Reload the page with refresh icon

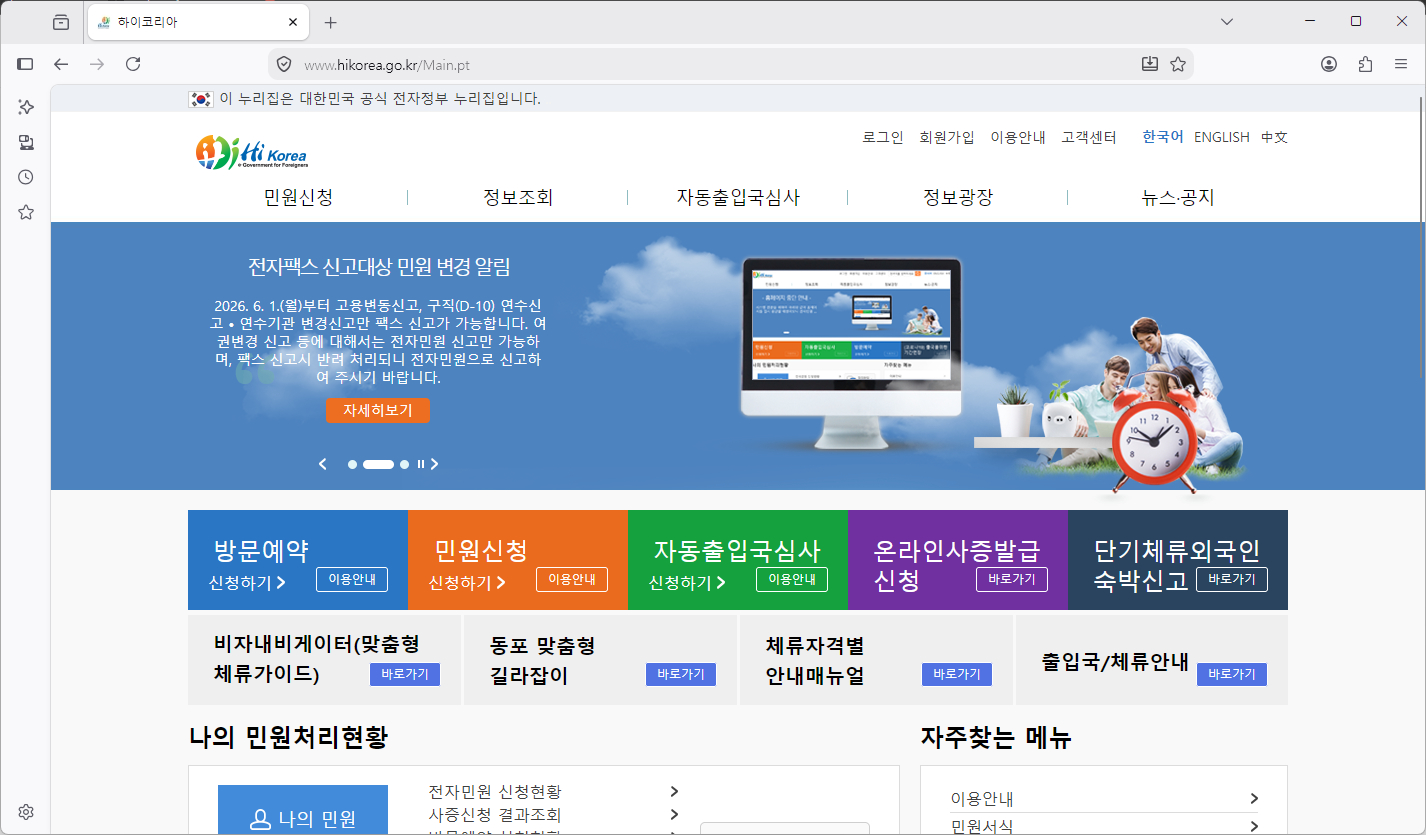(x=133, y=64)
